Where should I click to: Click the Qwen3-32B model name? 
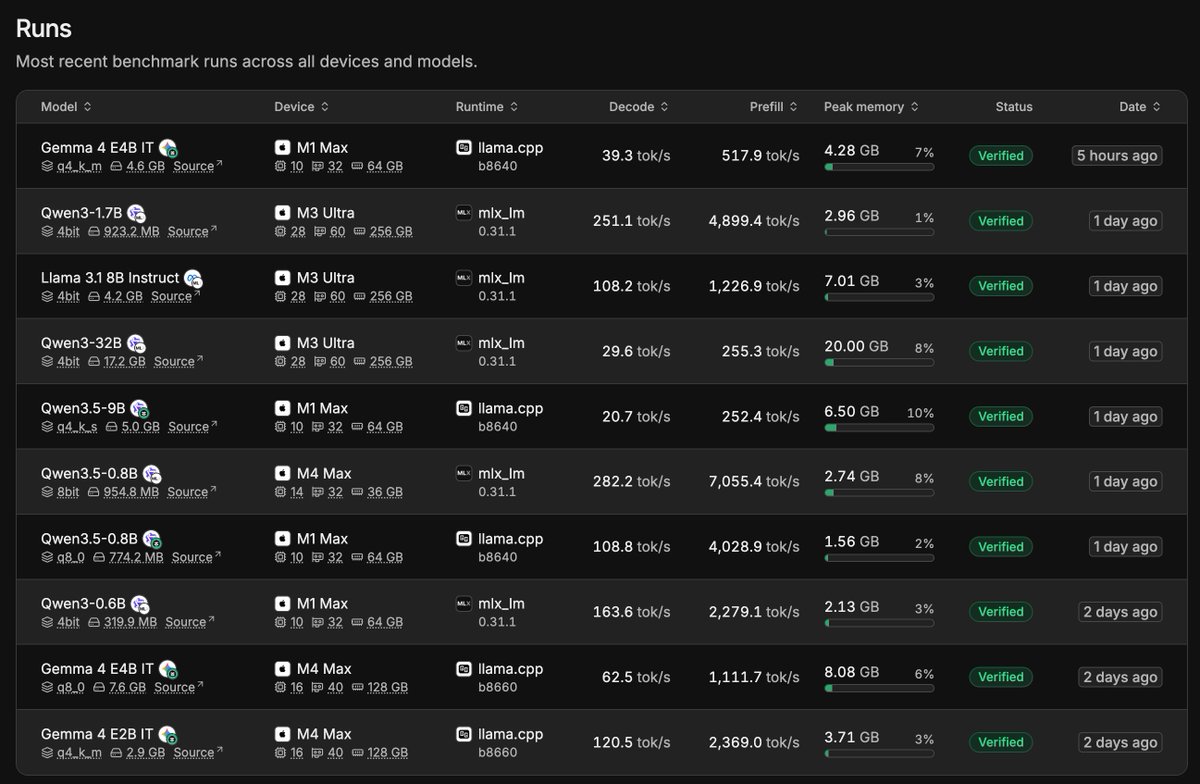click(x=82, y=343)
